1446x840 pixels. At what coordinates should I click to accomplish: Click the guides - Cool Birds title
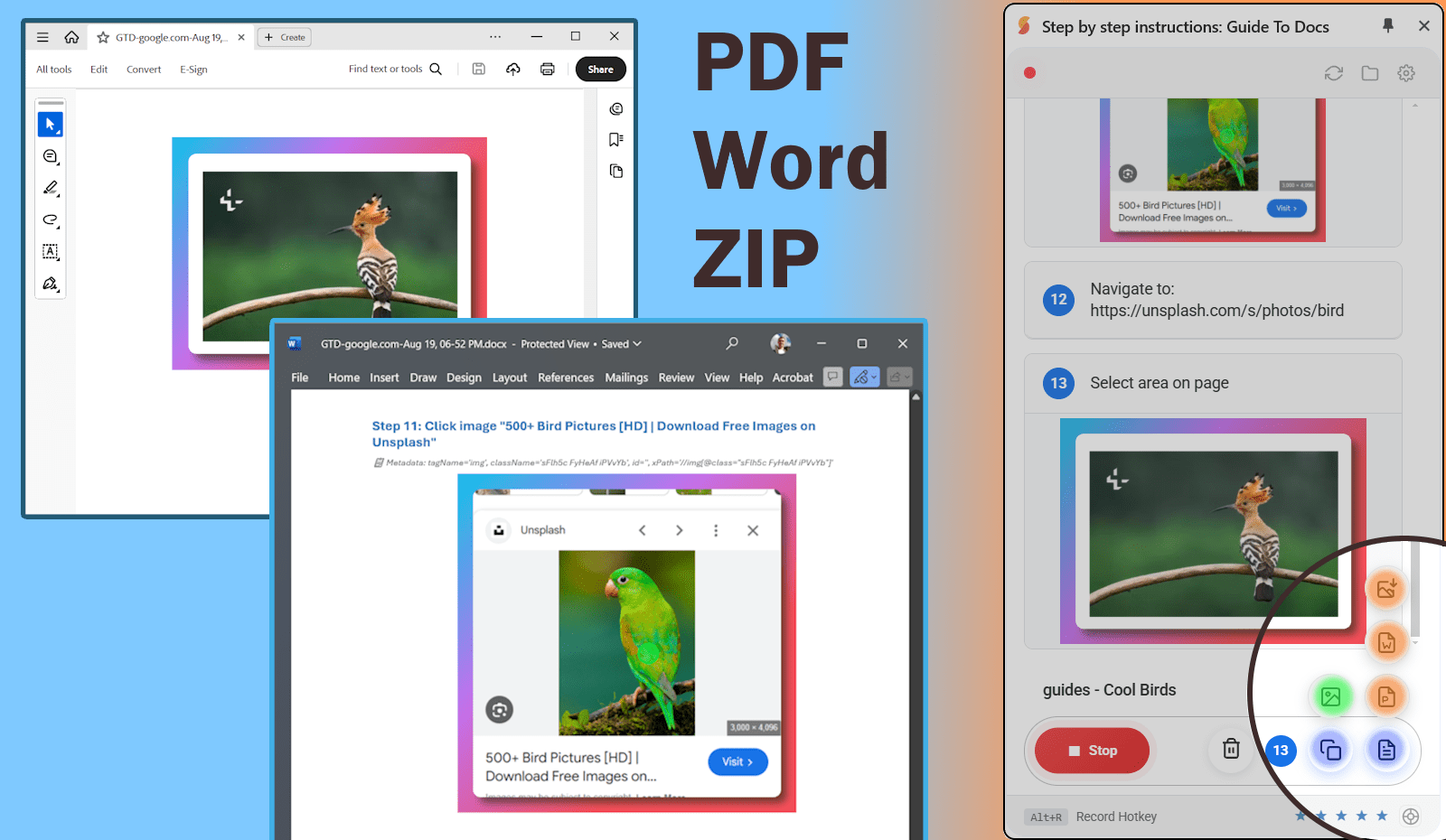coord(1109,690)
